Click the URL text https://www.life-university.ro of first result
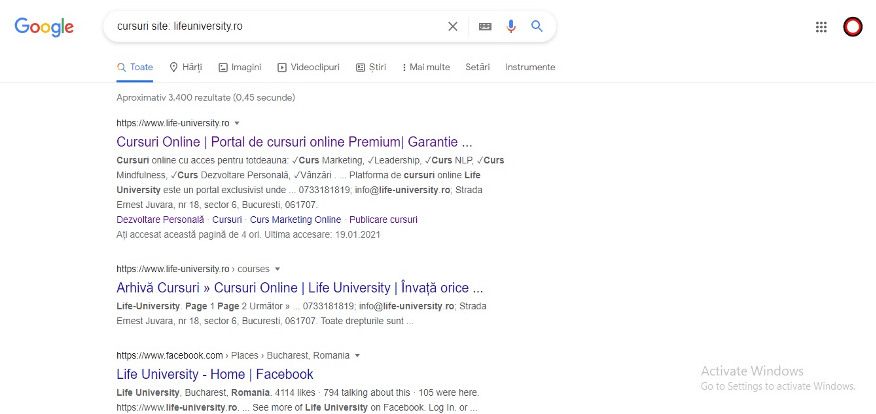The image size is (876, 414). (x=173, y=123)
